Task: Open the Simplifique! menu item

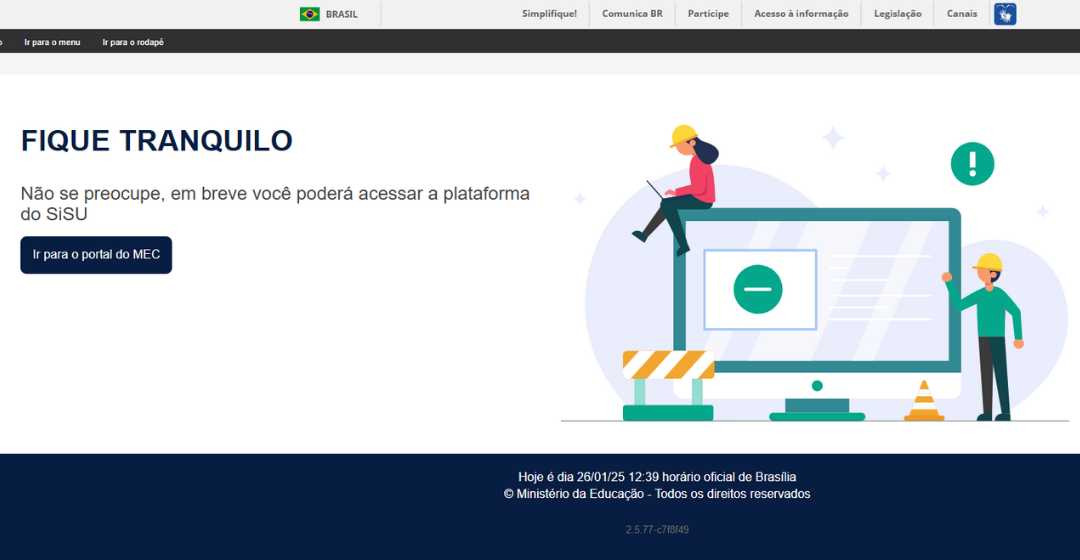Action: click(x=549, y=14)
